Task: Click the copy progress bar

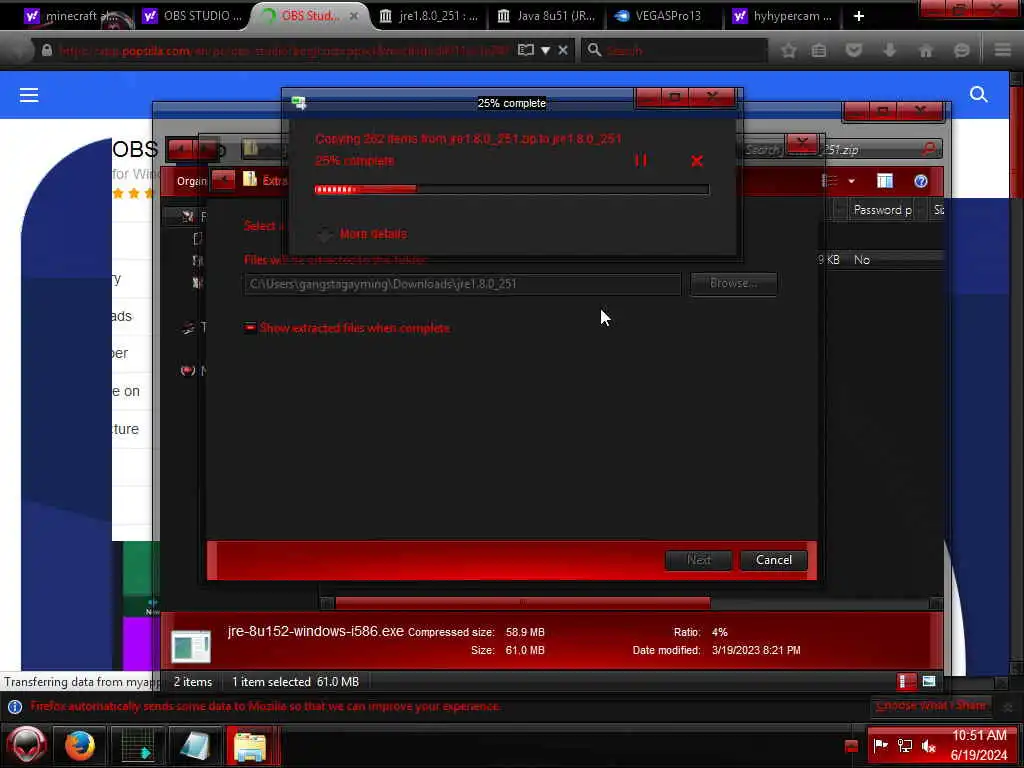Action: tap(511, 189)
